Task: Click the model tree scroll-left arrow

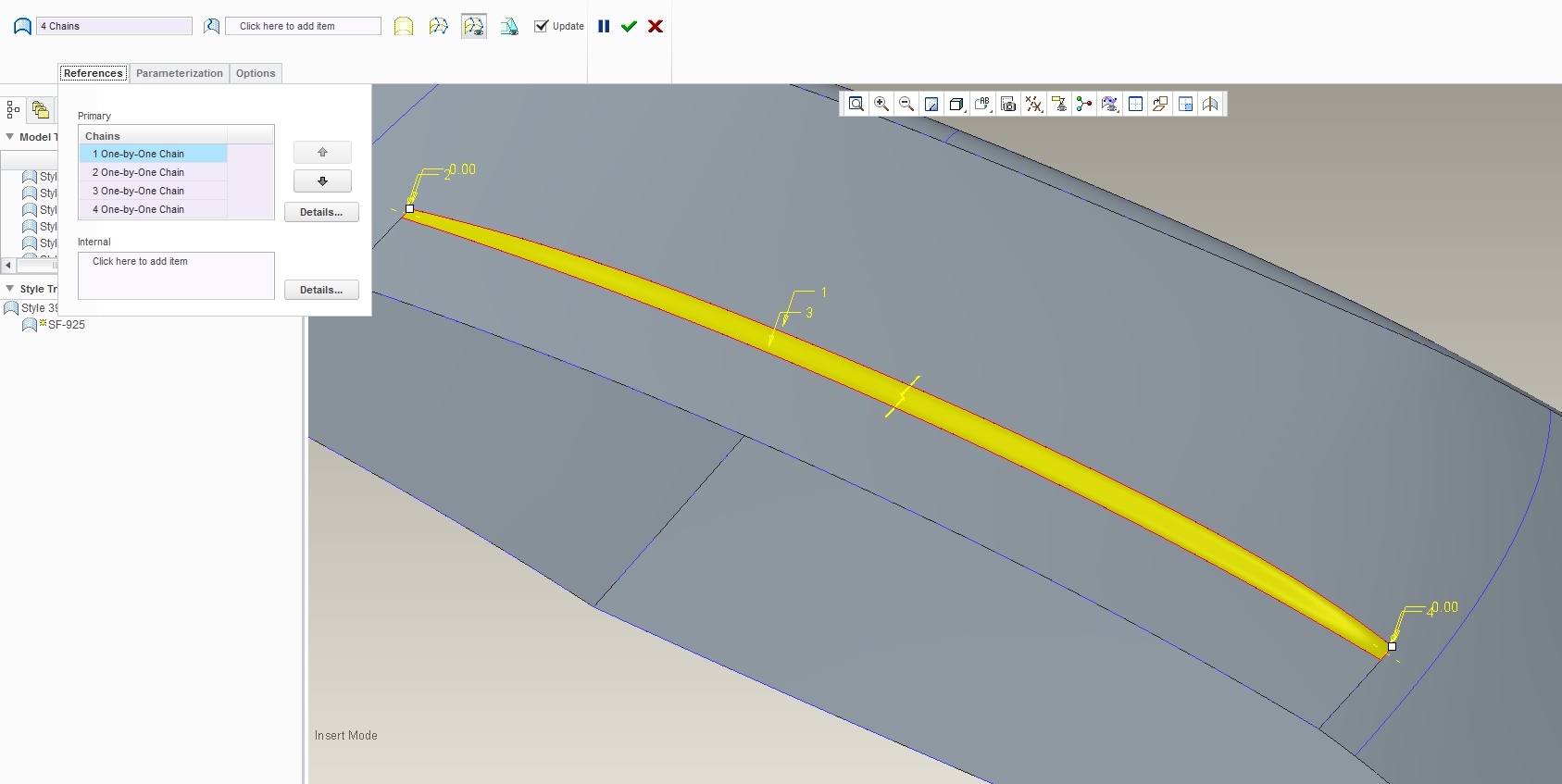Action: [8, 266]
